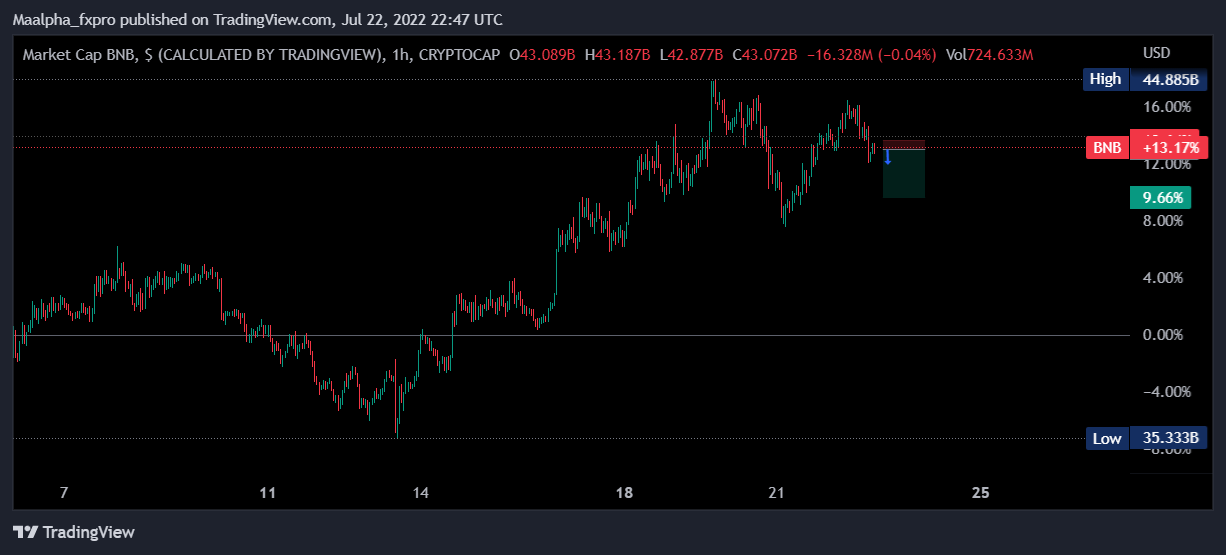Click the 8.00% axis label
This screenshot has width=1226, height=555.
click(x=1163, y=221)
